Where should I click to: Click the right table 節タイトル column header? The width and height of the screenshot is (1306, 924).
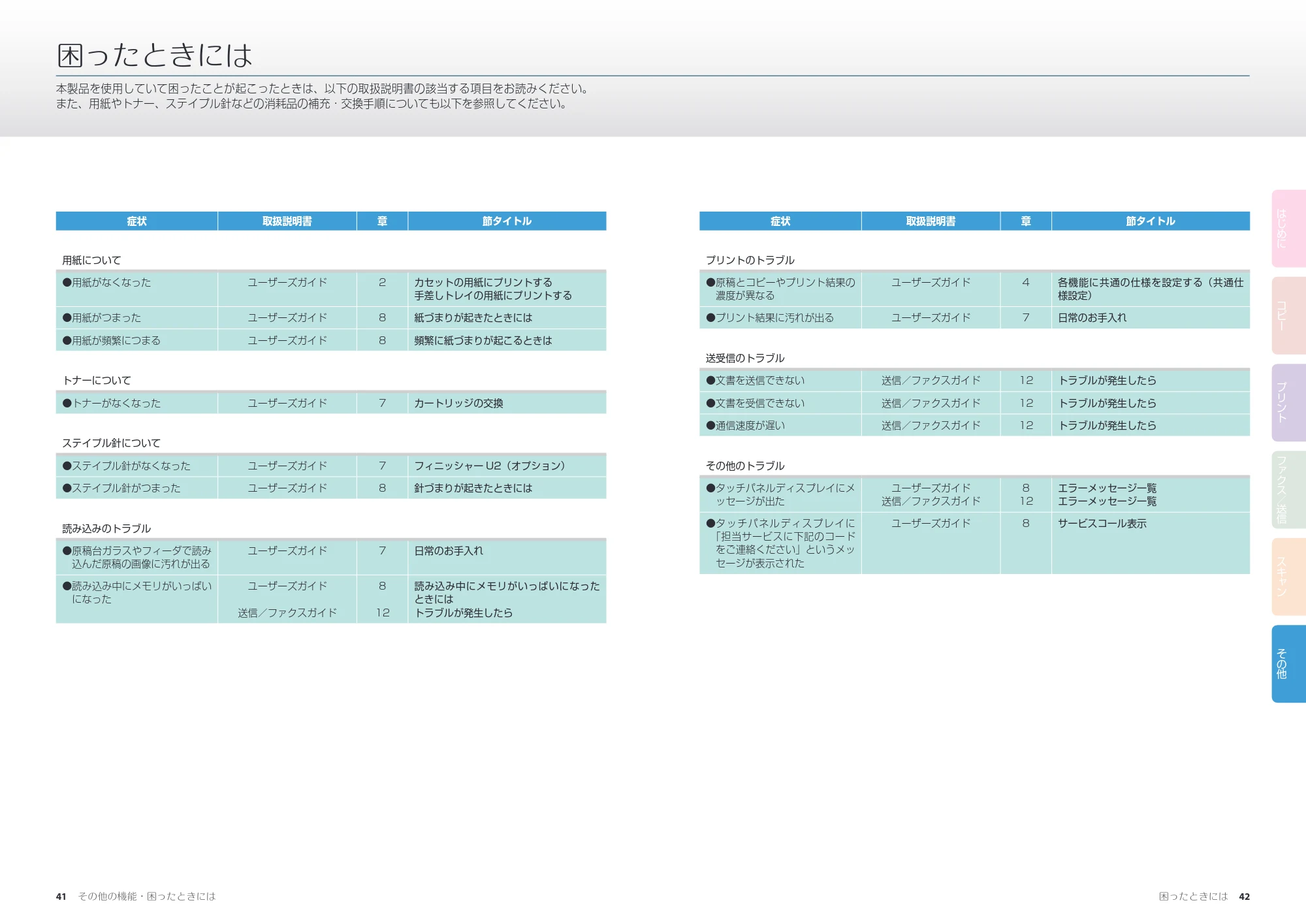1151,221
